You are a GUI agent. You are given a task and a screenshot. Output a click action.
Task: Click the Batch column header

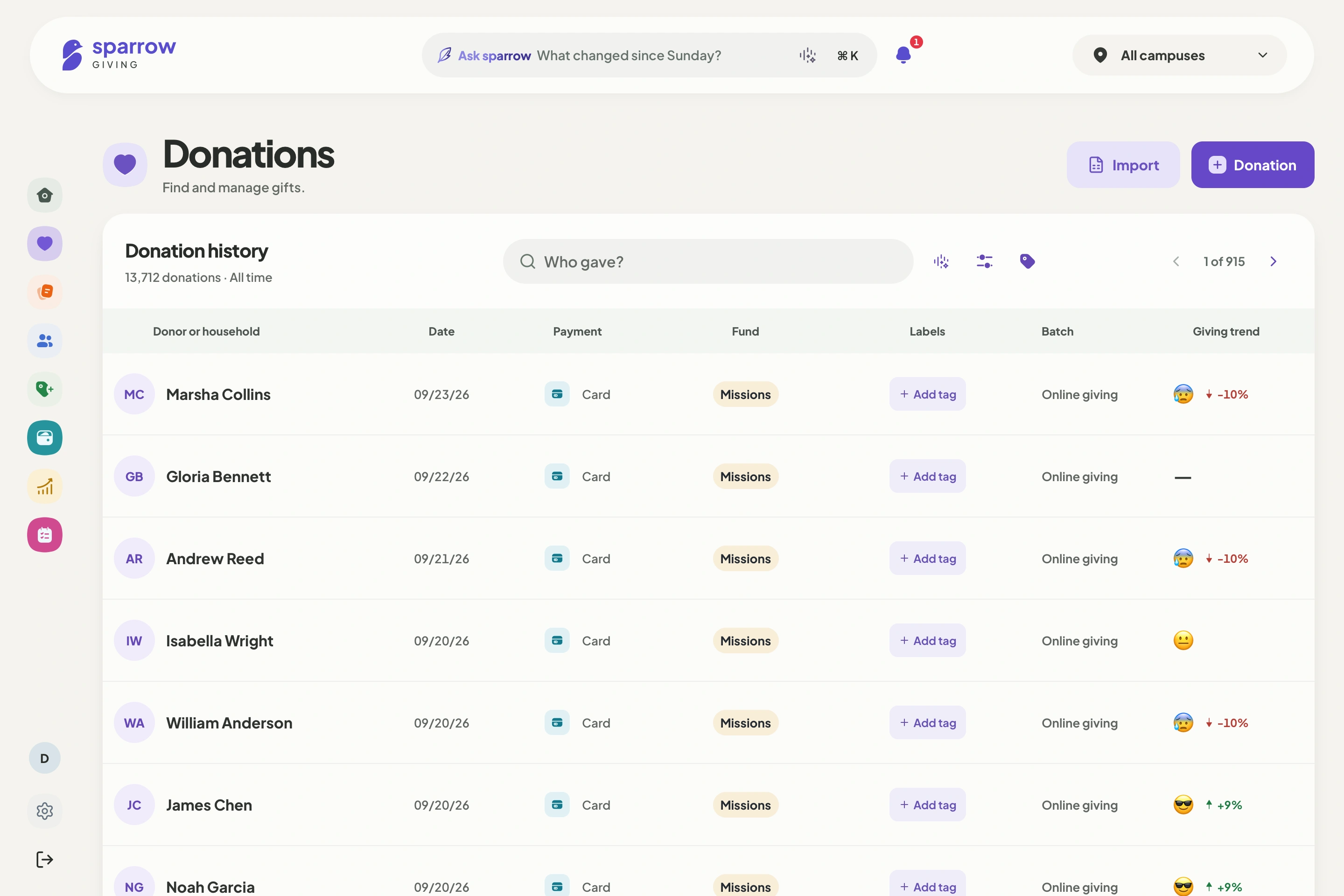(1057, 331)
